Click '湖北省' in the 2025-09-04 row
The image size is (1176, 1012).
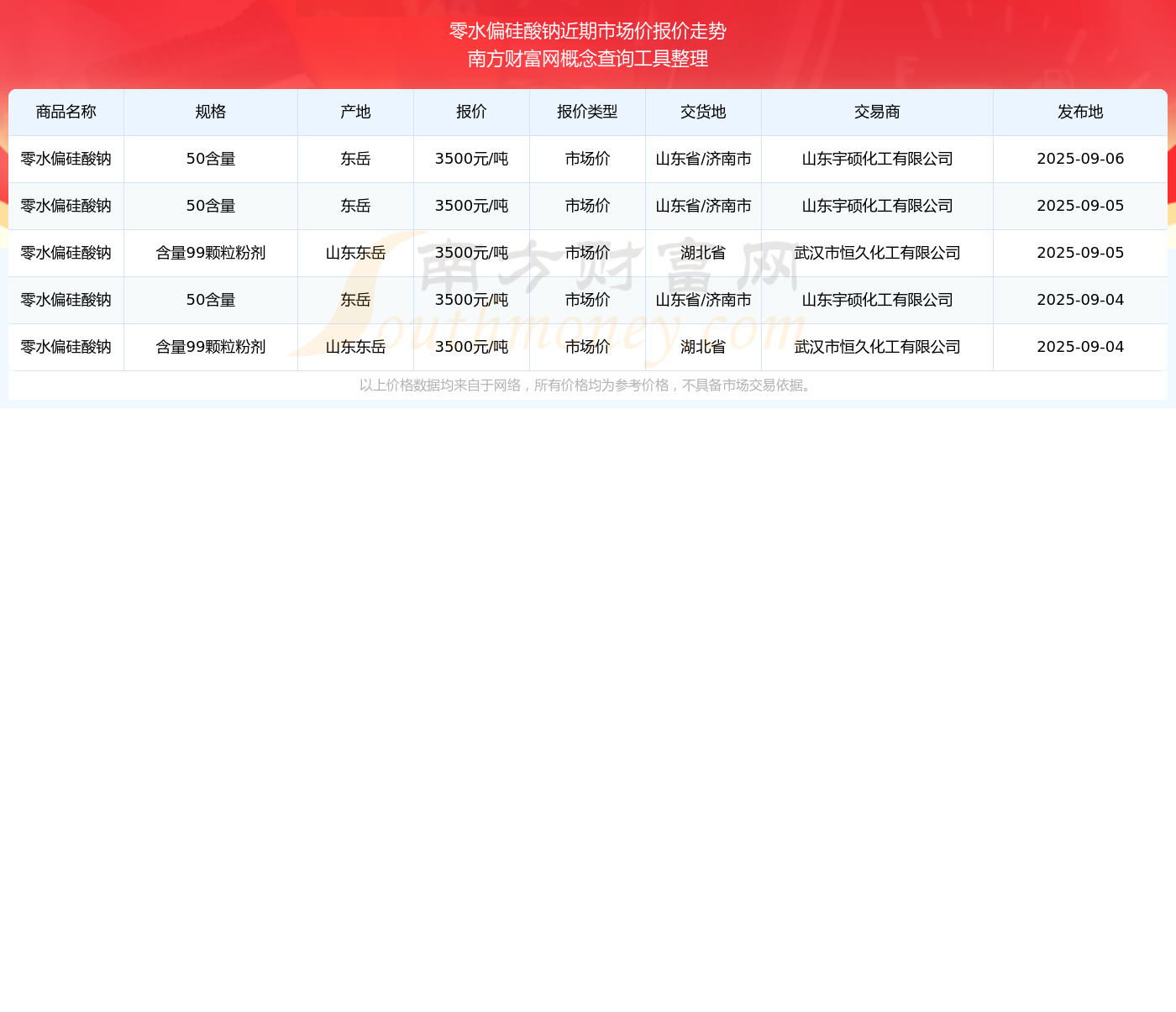pyautogui.click(x=704, y=347)
